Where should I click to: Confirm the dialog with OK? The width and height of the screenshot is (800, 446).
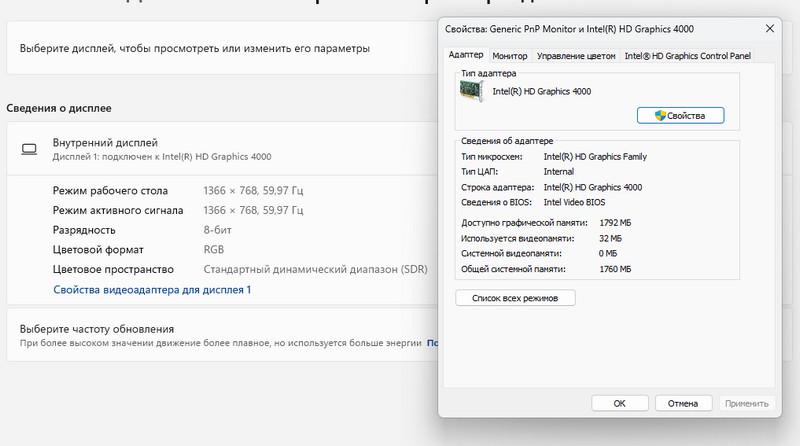[x=619, y=404]
